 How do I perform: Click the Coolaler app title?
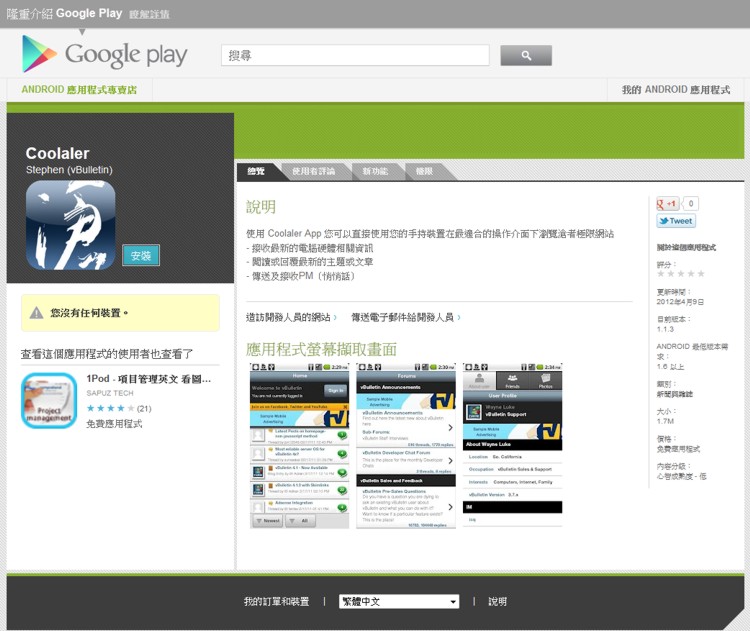click(57, 153)
